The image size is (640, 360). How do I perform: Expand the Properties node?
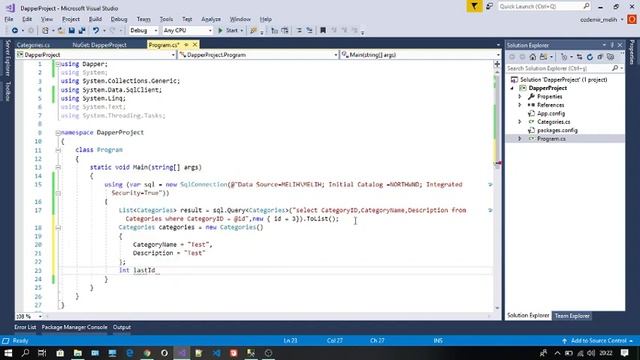pyautogui.click(x=520, y=97)
